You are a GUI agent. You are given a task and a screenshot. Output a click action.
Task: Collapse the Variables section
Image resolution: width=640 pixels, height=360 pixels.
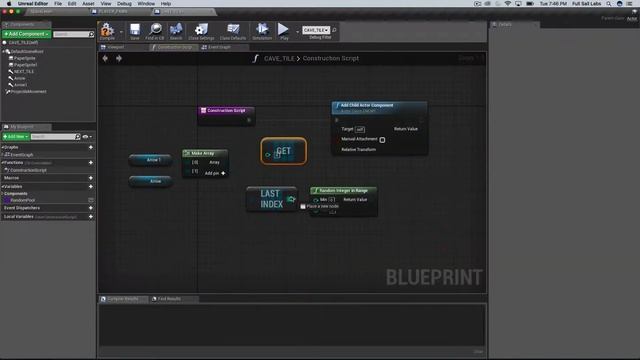tap(2, 187)
